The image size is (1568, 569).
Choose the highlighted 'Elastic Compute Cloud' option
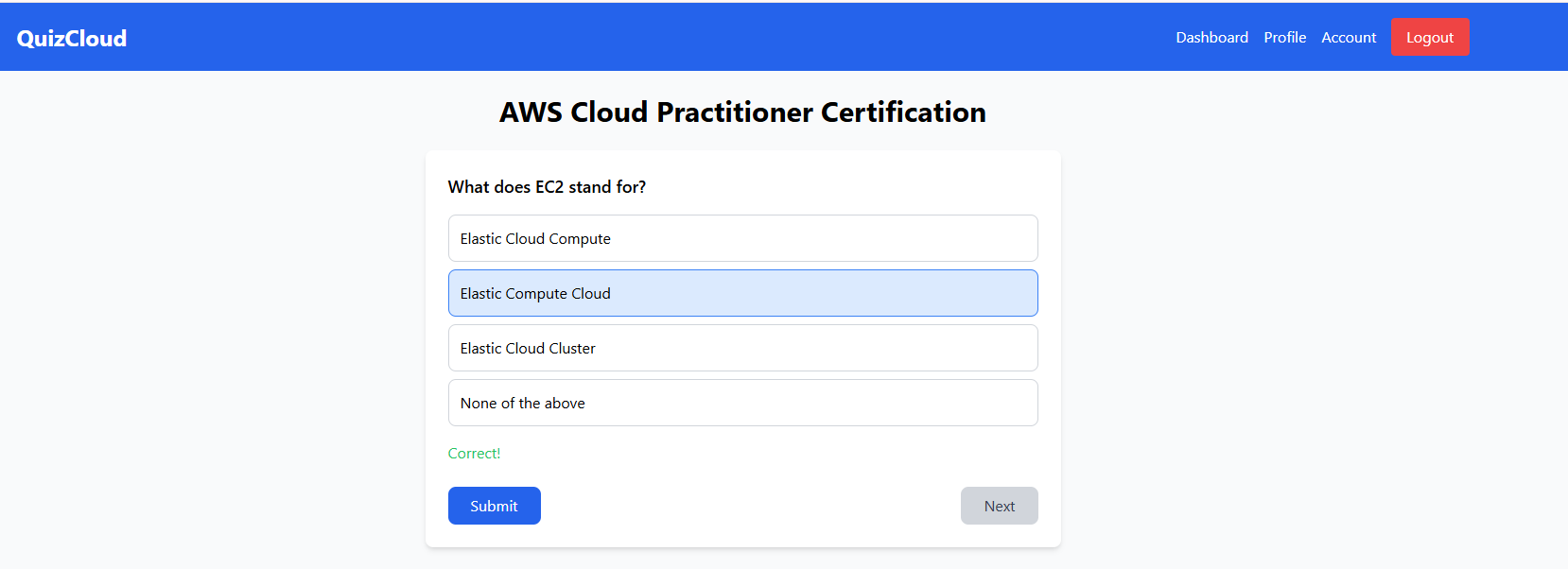tap(742, 293)
